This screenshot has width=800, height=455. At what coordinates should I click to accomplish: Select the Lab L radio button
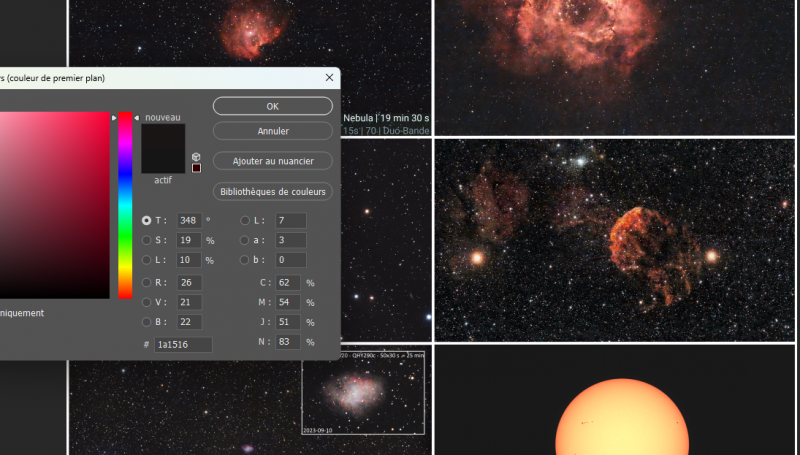point(245,220)
